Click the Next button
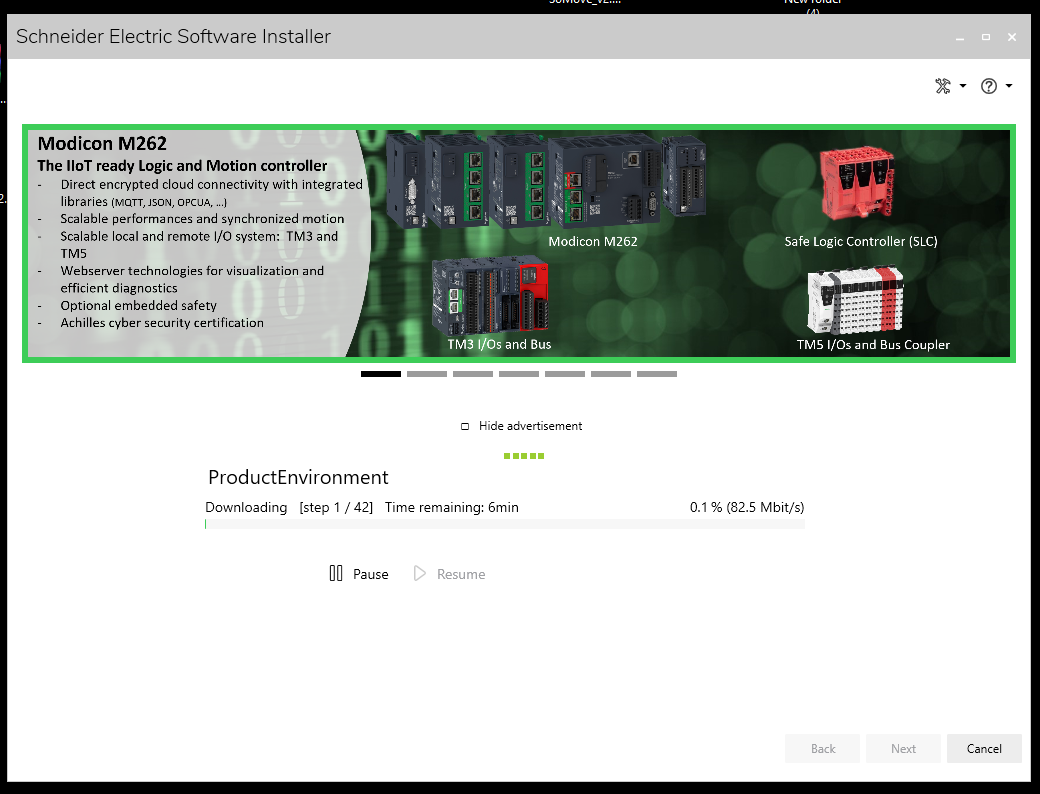The width and height of the screenshot is (1040, 794). point(903,748)
